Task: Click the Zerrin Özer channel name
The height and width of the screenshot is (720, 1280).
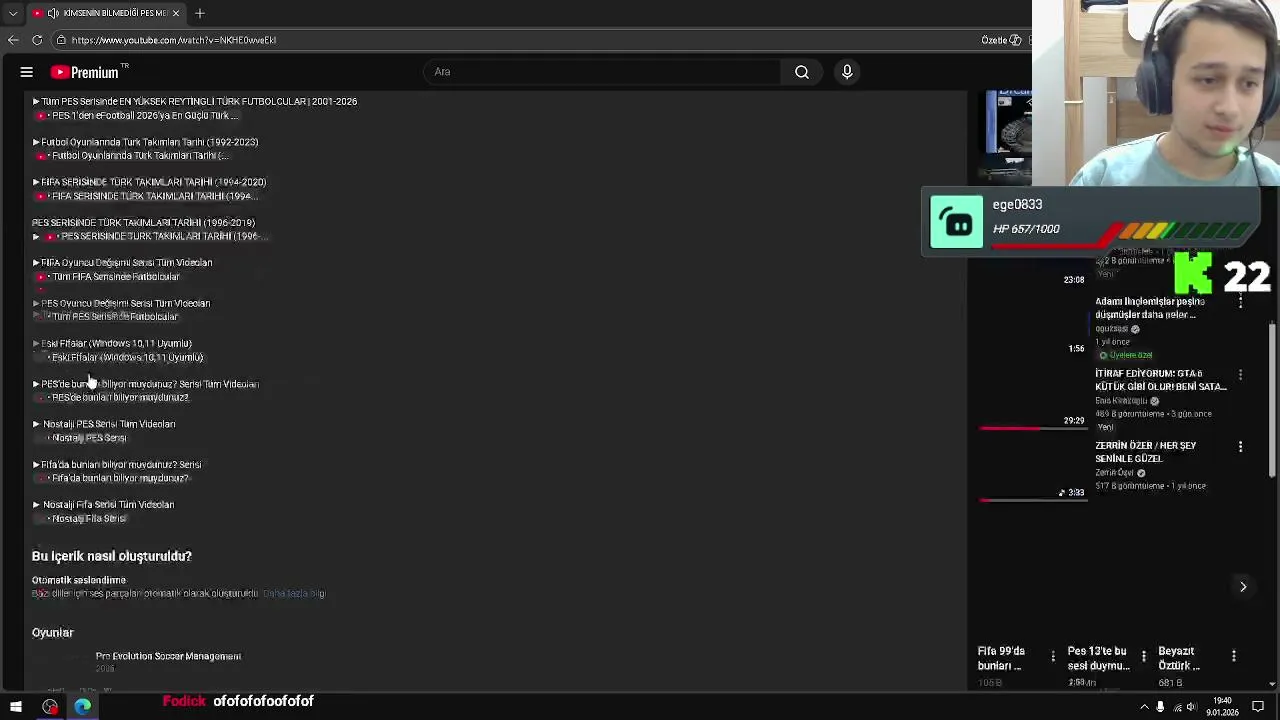Action: (x=1115, y=473)
